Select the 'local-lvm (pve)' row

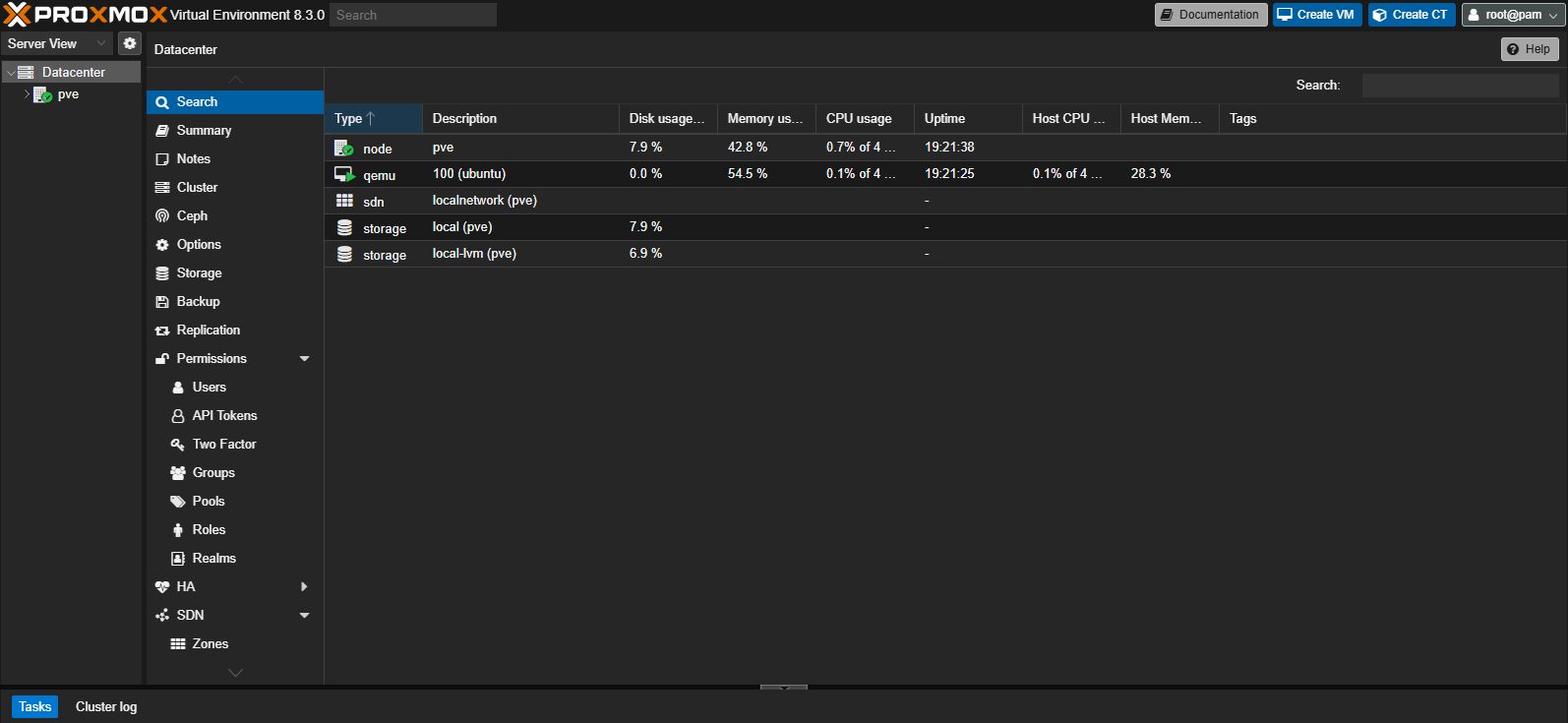click(x=945, y=254)
